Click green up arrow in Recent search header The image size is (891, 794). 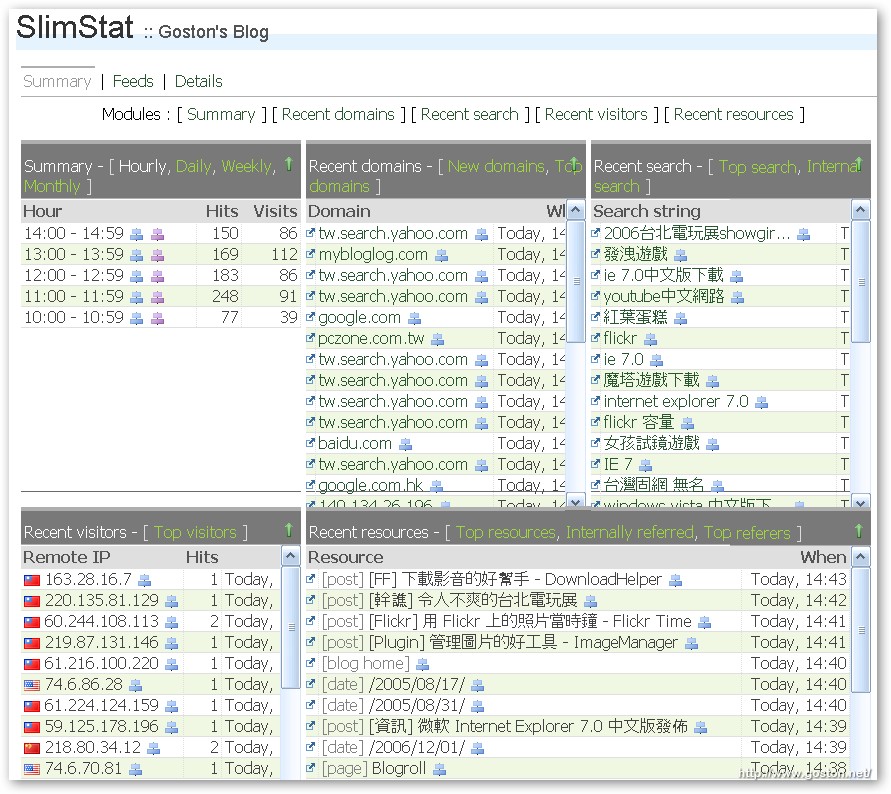click(x=859, y=164)
